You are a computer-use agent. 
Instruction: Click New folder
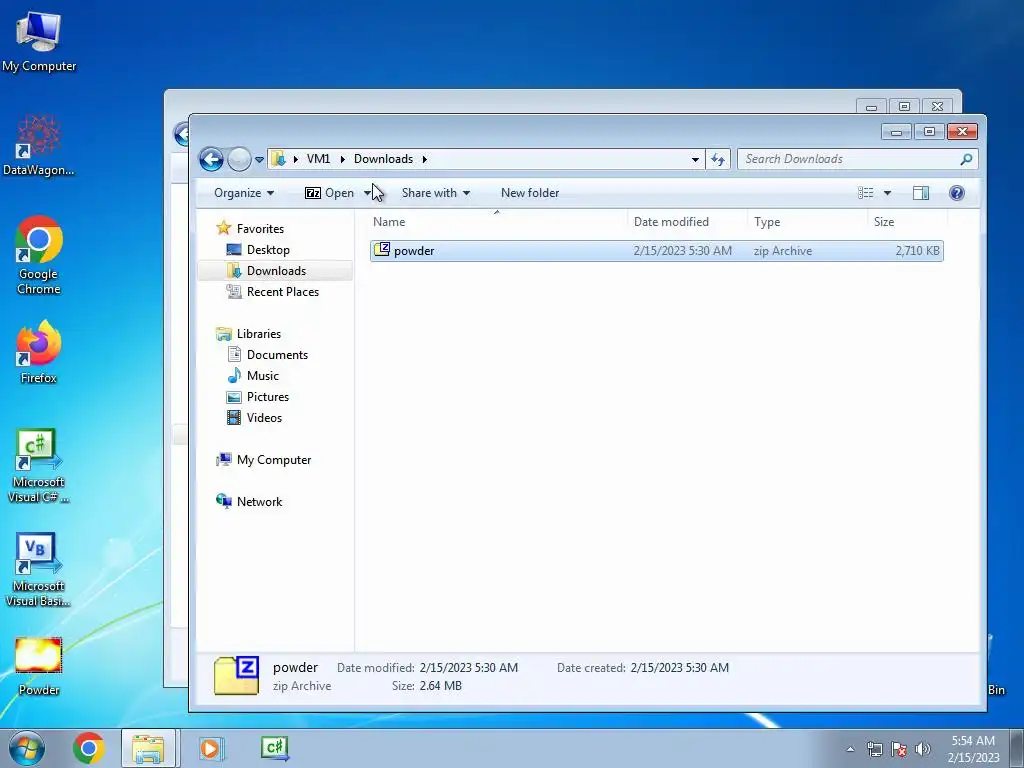530,193
